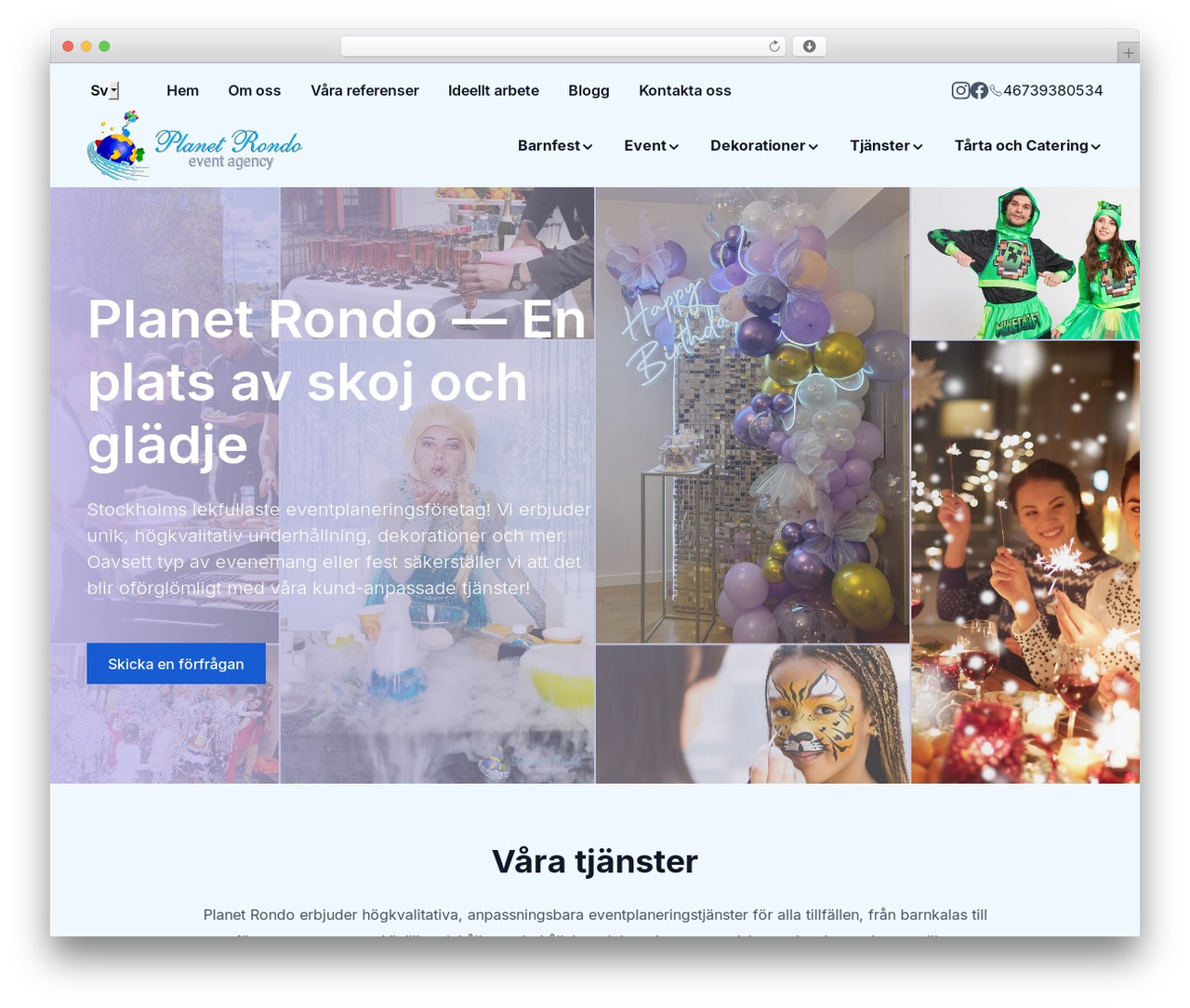This screenshot has width=1190, height=1008.
Task: Open the Instagram profile icon
Action: 960,90
